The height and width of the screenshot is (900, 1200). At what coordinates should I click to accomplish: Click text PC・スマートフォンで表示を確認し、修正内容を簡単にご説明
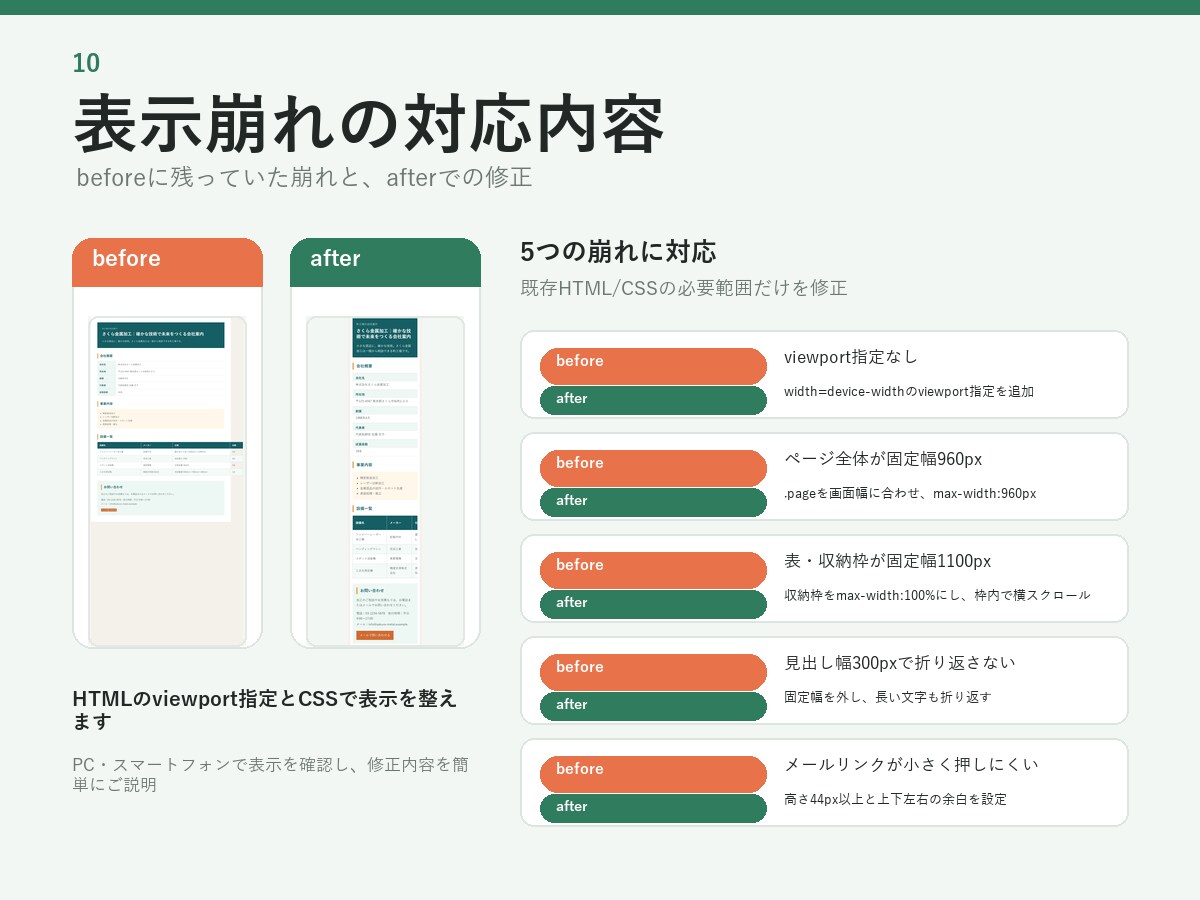(x=270, y=775)
